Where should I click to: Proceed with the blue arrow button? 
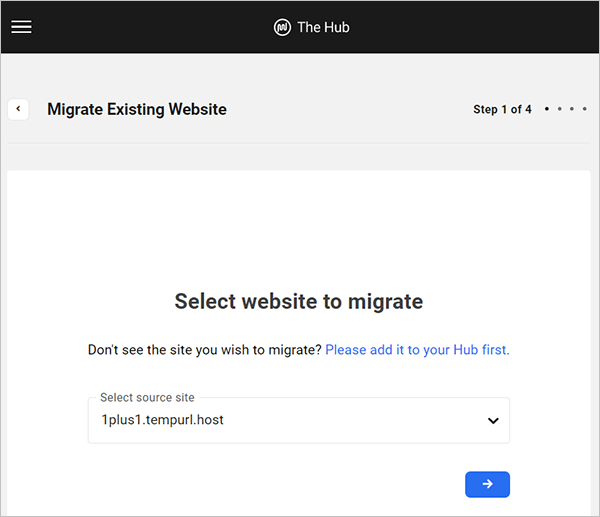pyautogui.click(x=487, y=484)
